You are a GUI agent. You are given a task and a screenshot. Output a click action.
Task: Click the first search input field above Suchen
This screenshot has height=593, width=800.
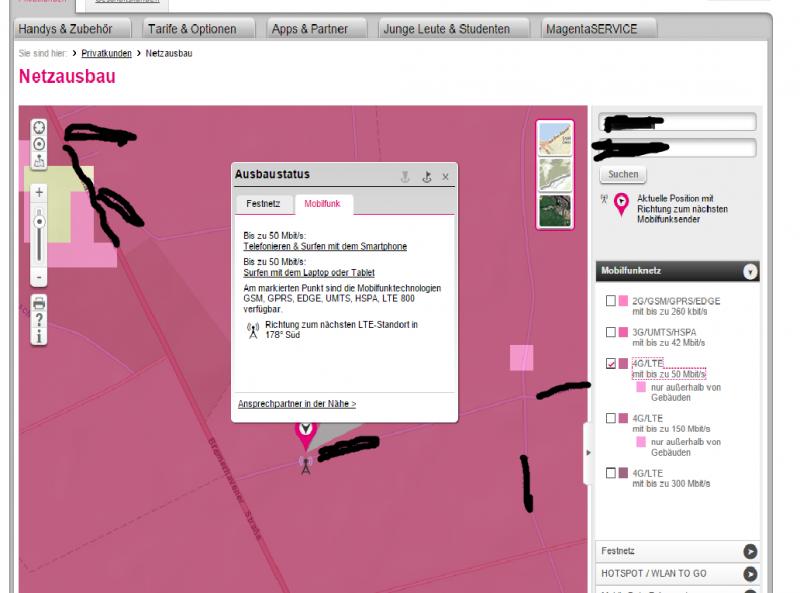pyautogui.click(x=678, y=122)
